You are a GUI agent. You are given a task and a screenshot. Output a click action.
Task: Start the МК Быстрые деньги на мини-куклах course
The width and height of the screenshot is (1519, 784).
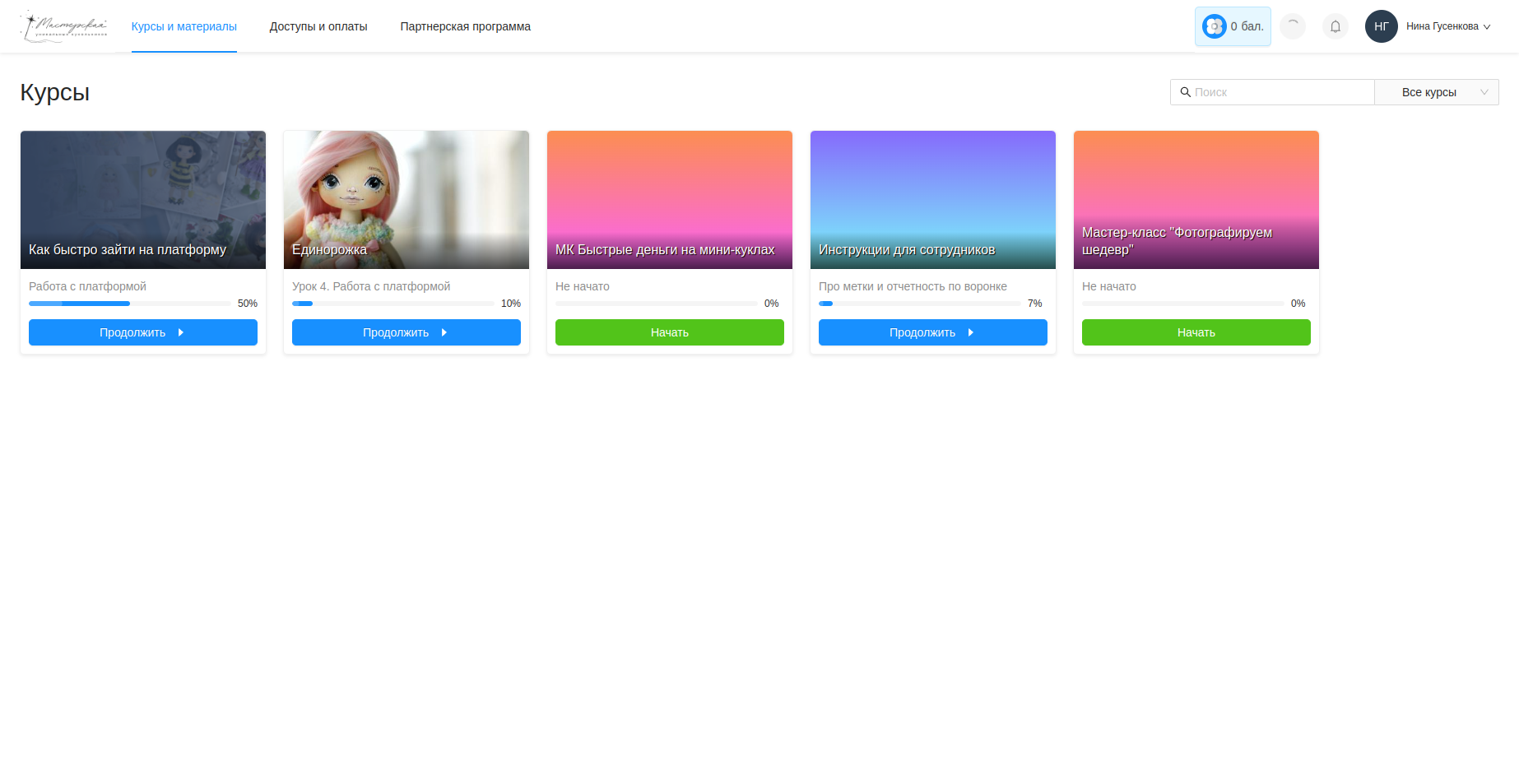669,332
